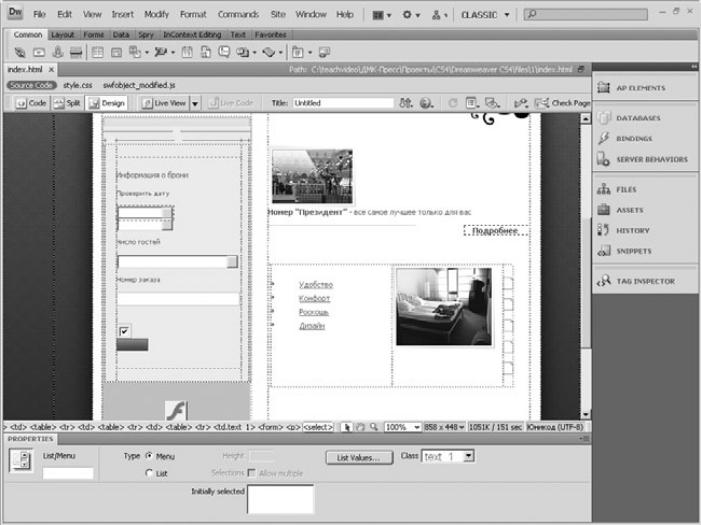701x525 pixels.
Task: Click the Check Page button
Action: point(563,103)
